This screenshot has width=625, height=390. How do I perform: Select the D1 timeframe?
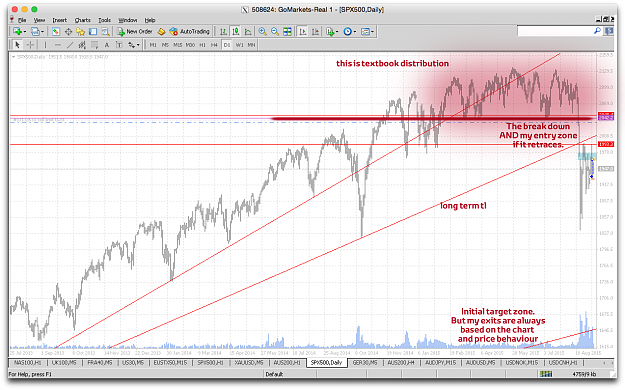point(227,45)
